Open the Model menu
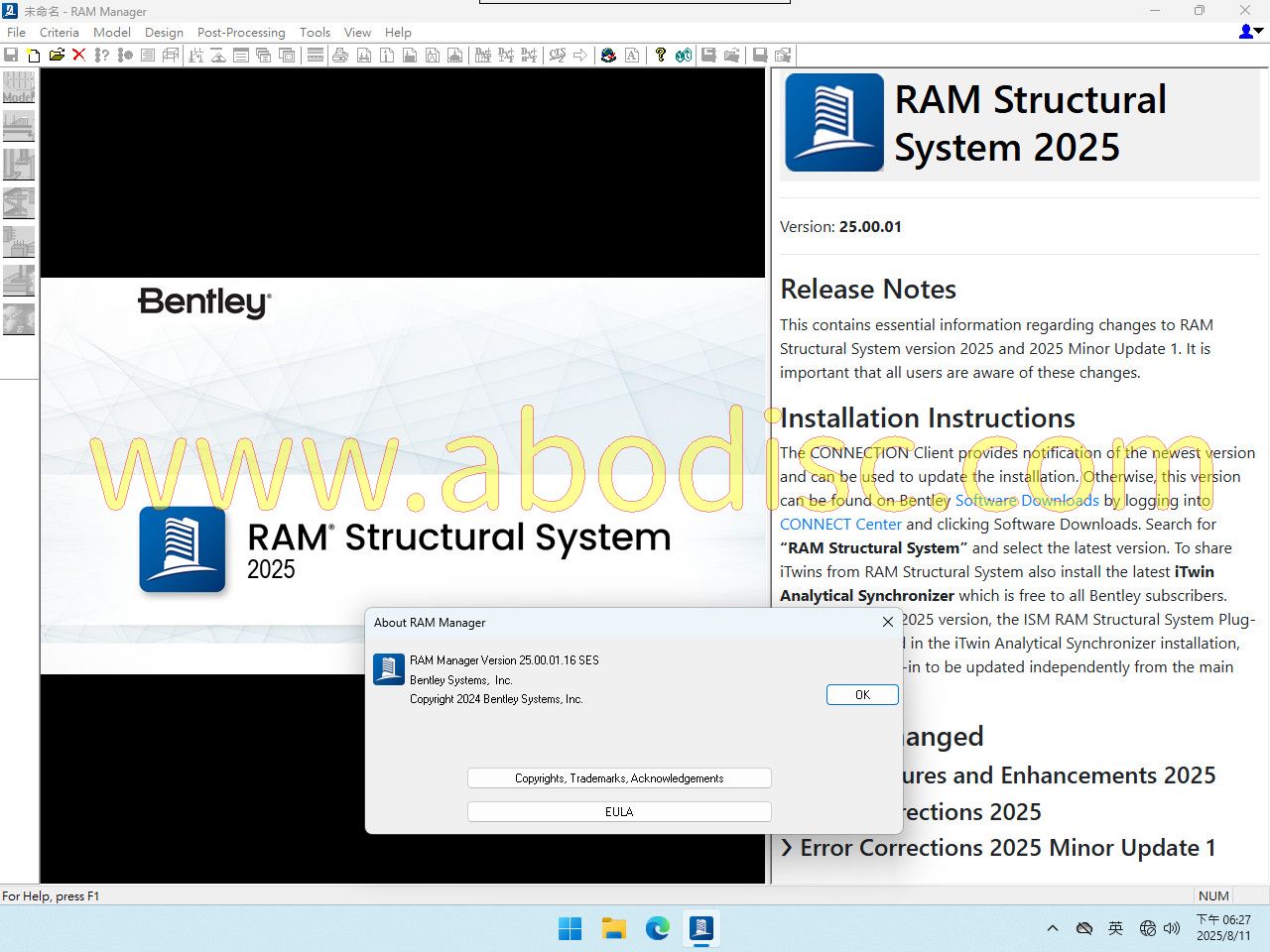The width and height of the screenshot is (1270, 952). point(112,32)
